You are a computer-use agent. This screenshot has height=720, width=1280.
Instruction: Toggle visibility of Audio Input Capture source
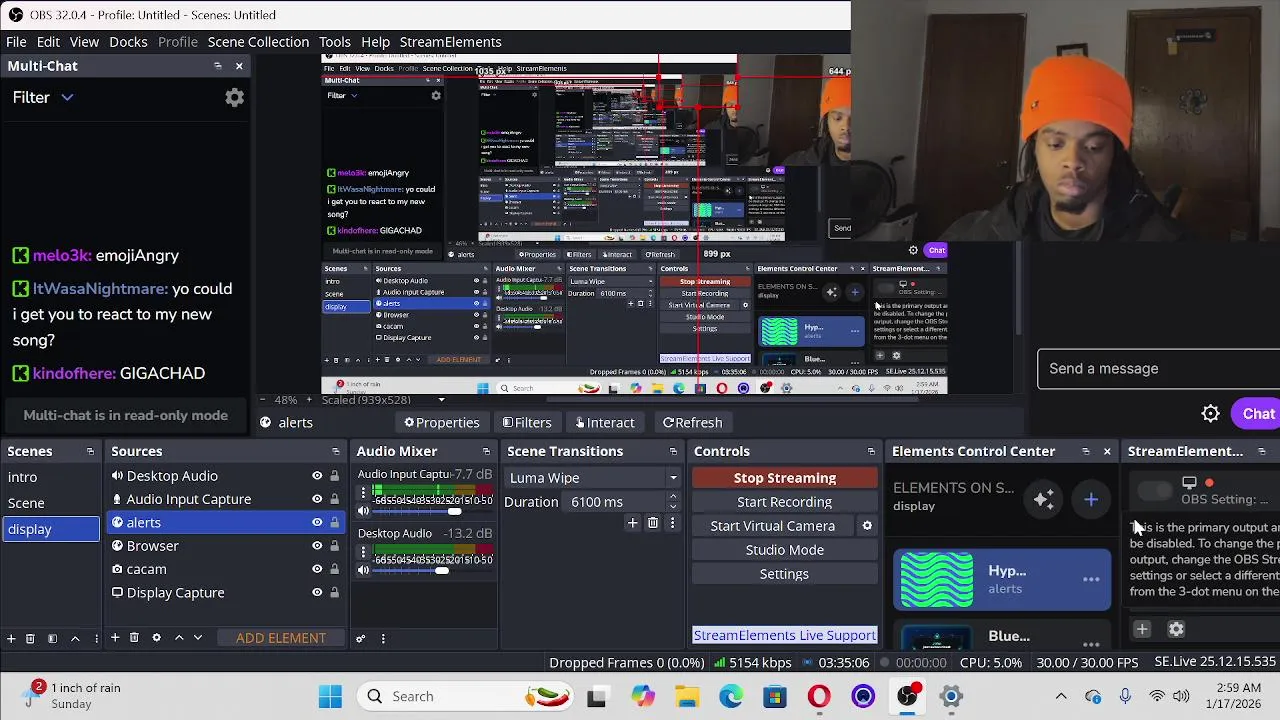click(317, 499)
